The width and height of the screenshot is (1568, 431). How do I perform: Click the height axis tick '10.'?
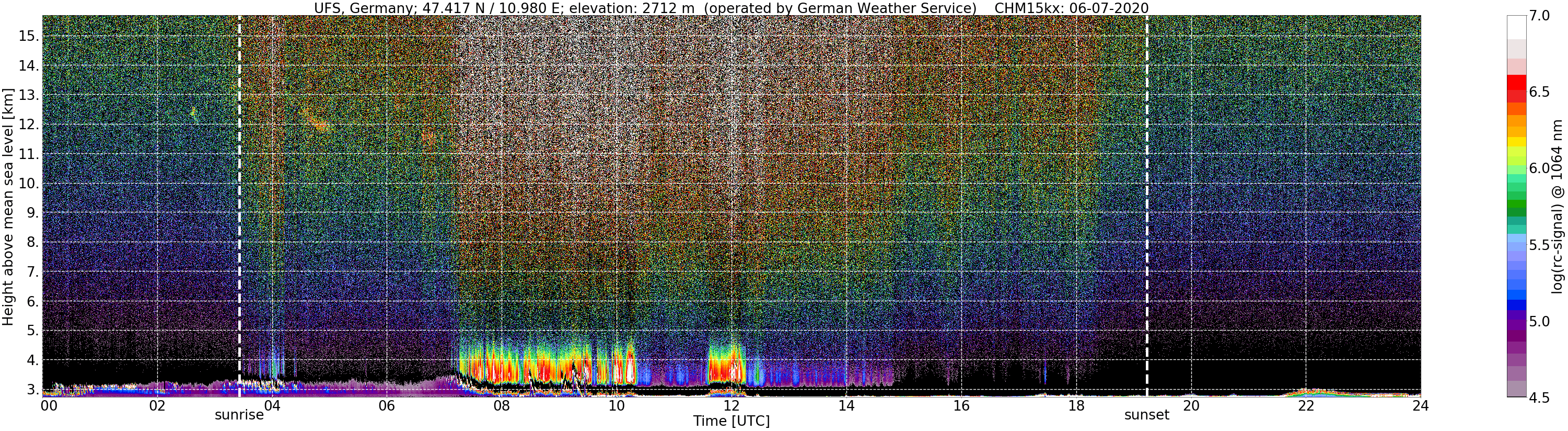click(29, 184)
